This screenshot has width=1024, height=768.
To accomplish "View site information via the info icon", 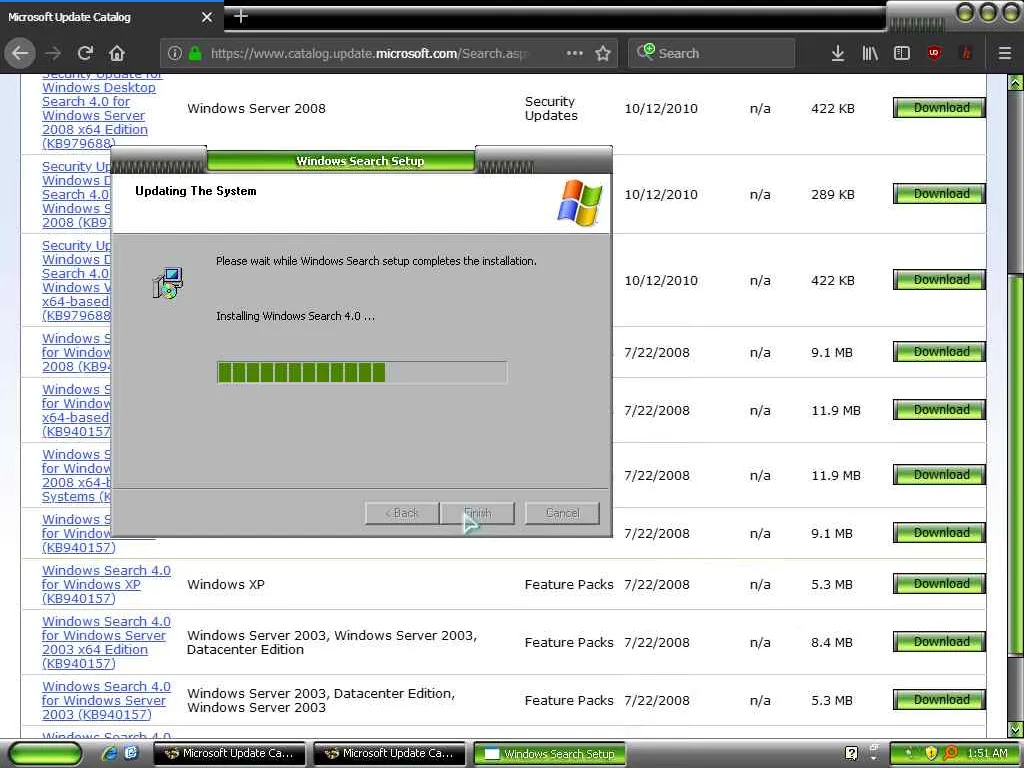I will pos(174,54).
